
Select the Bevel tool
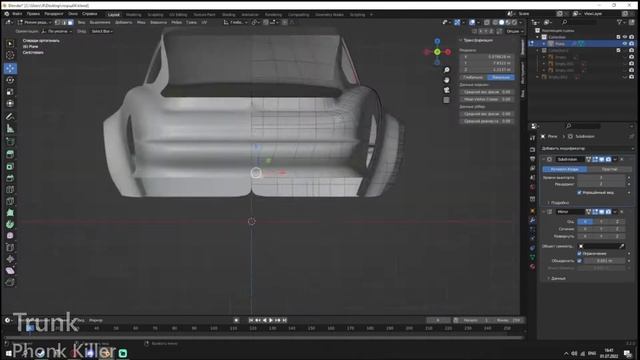pyautogui.click(x=10, y=178)
